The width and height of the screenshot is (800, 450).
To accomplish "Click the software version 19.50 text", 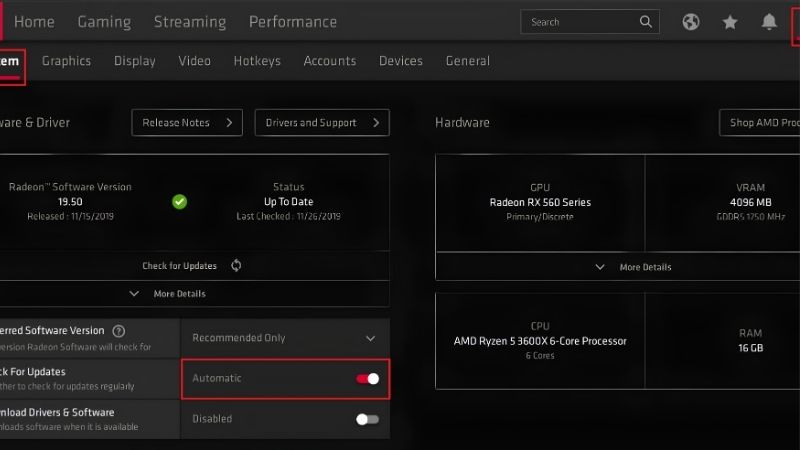I will pyautogui.click(x=70, y=202).
